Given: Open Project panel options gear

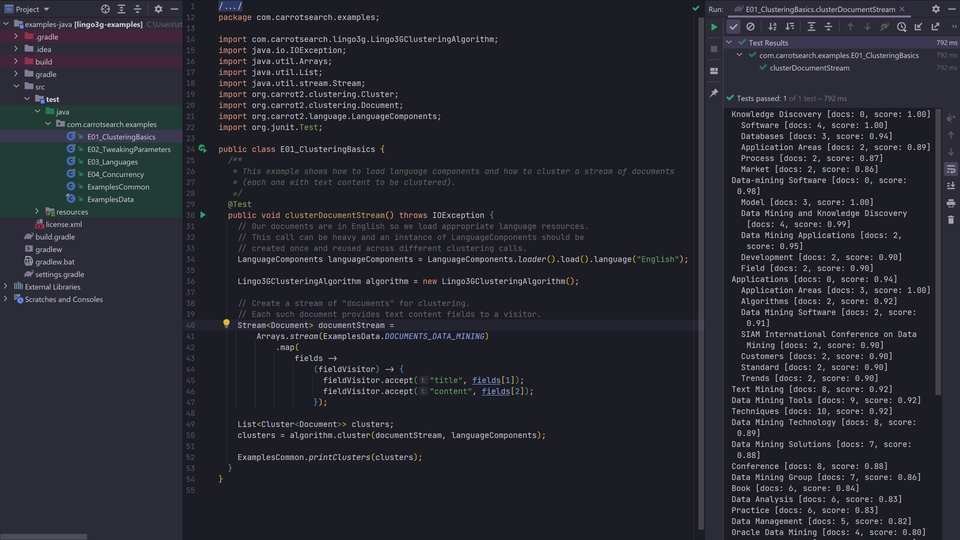Looking at the screenshot, I should coord(158,9).
